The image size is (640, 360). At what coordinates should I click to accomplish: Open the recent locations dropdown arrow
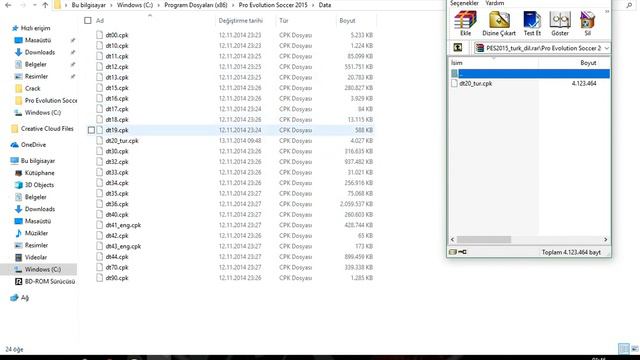[34, 5]
